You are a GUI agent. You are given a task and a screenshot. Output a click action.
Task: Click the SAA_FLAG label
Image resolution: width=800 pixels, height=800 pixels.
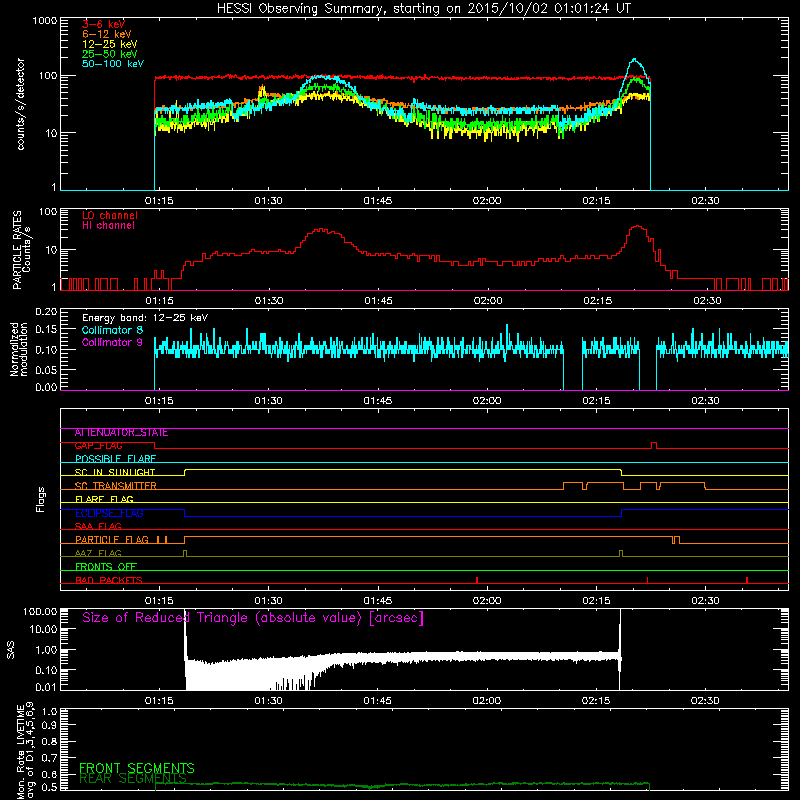(98, 526)
